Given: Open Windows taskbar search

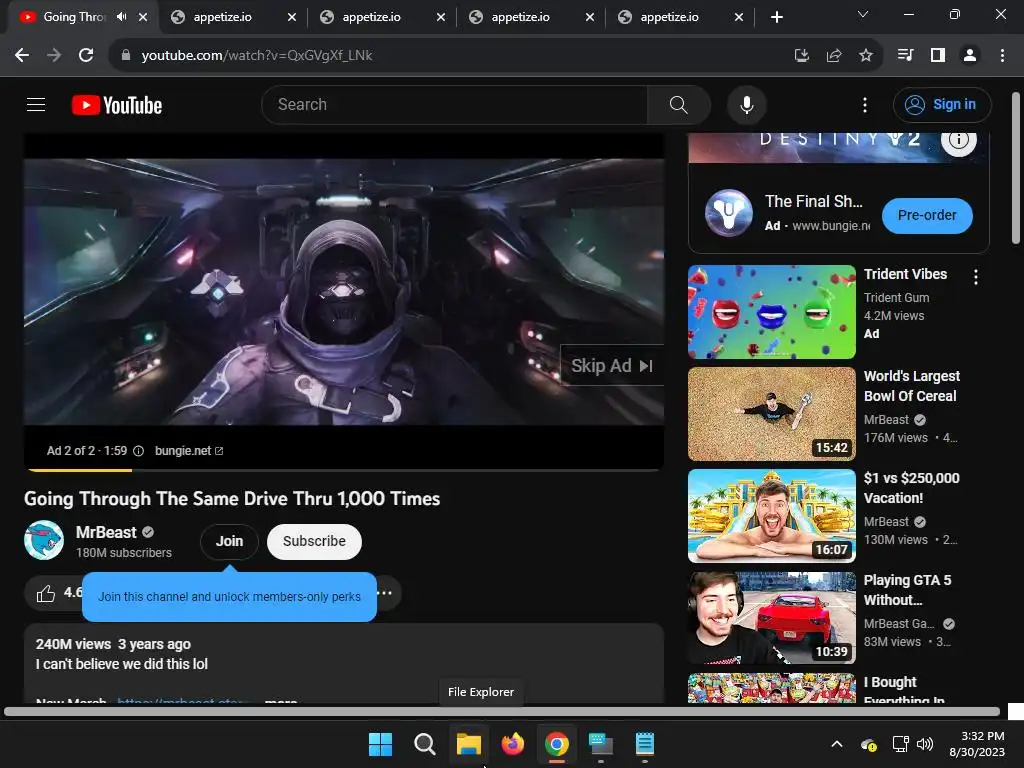Looking at the screenshot, I should [424, 744].
